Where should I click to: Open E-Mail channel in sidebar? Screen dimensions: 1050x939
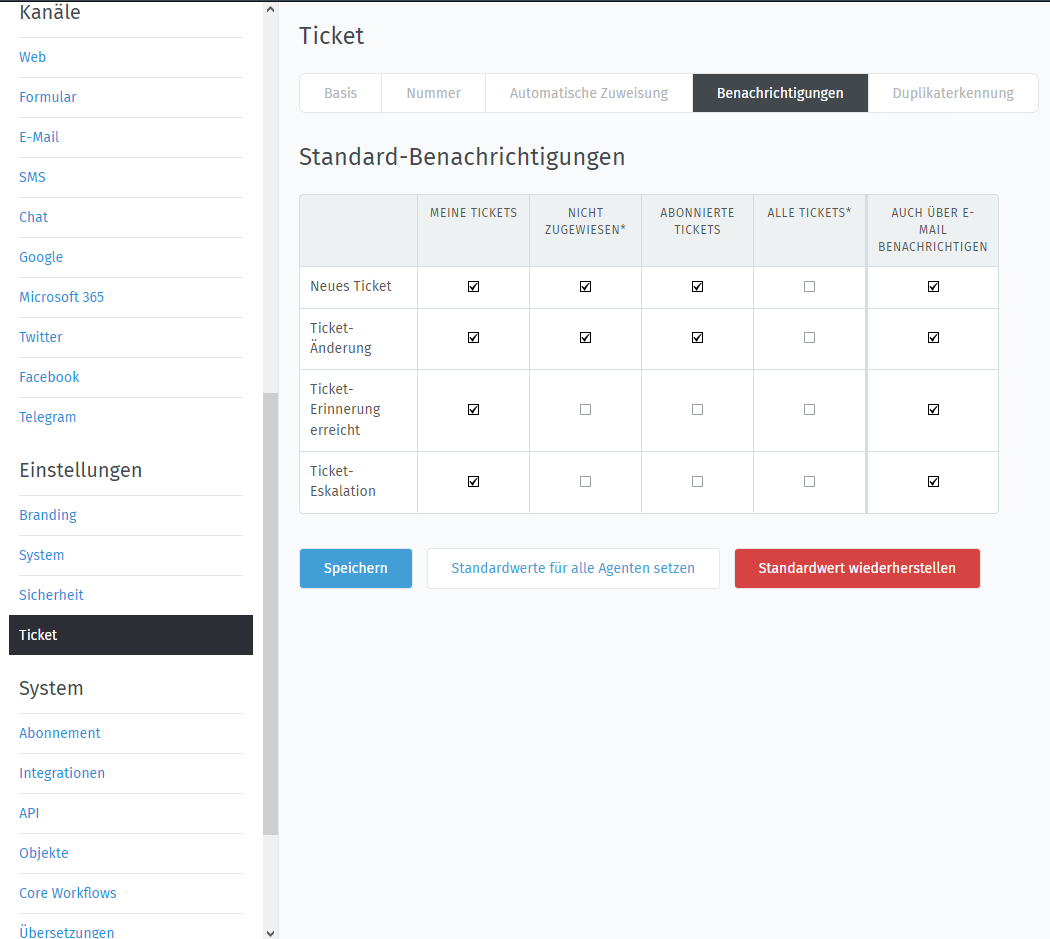(39, 137)
